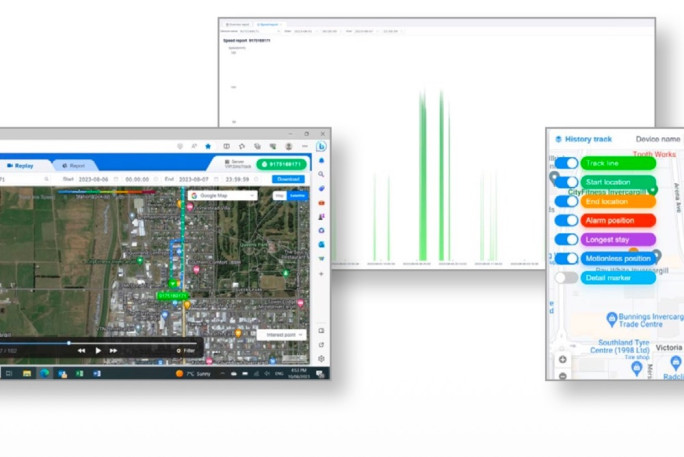Toggle the Longest stay switch
The image size is (684, 457).
567,239
